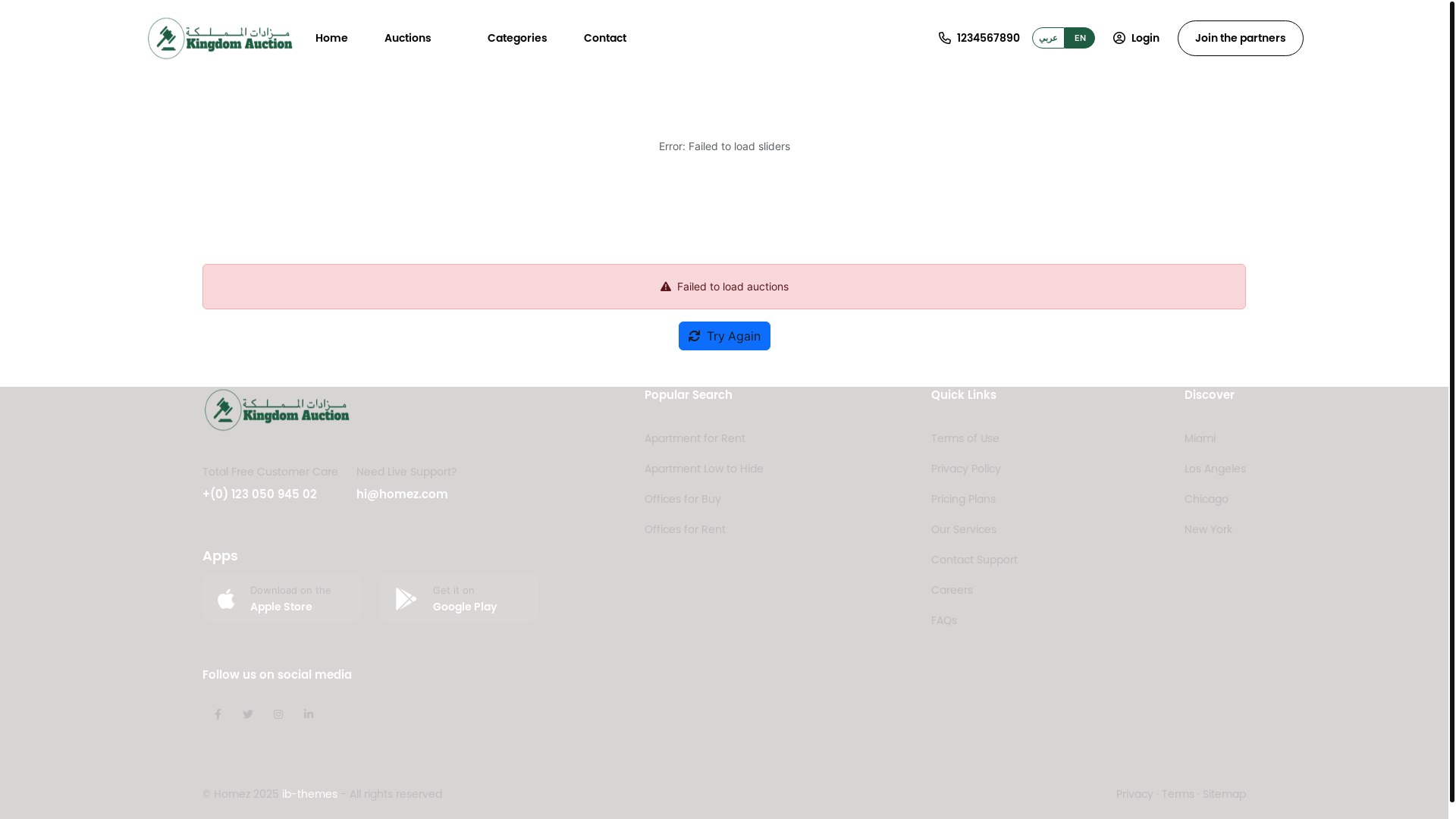Click the +(0) 123 050 945 02 number

(259, 494)
